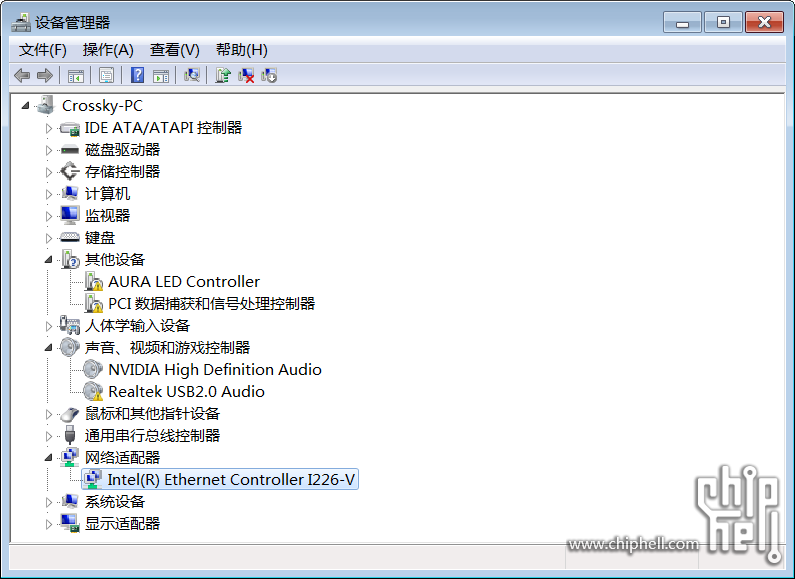Click the Realtek USB2.0 Audio warning icon

pos(93,391)
